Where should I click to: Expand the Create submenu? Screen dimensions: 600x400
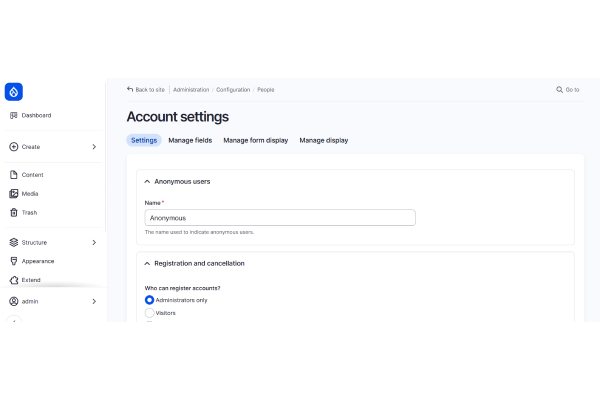[94, 147]
